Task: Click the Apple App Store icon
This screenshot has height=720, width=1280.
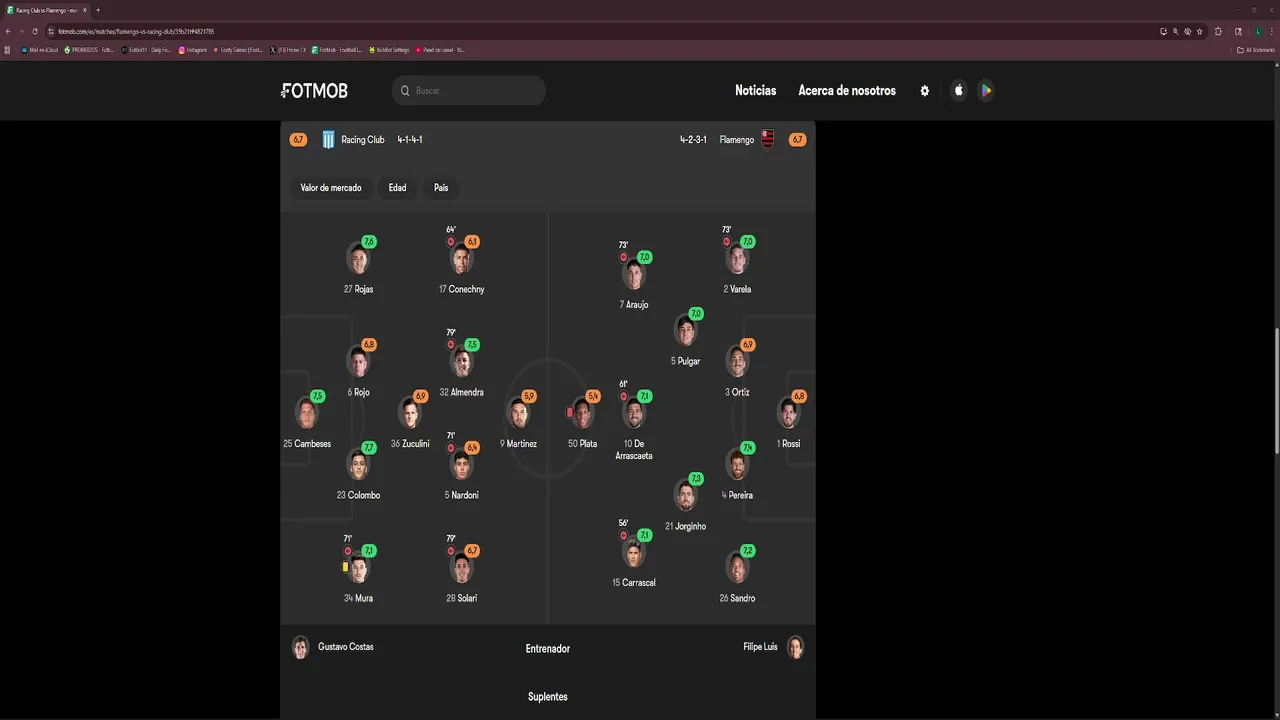Action: (959, 91)
